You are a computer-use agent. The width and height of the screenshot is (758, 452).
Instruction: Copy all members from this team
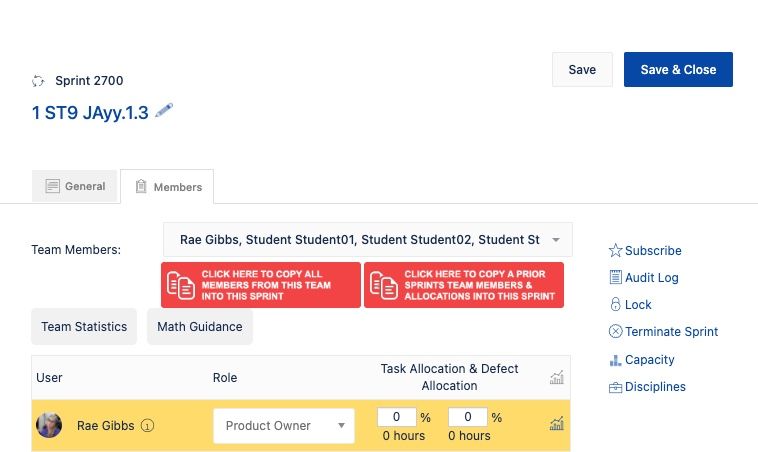coord(260,285)
